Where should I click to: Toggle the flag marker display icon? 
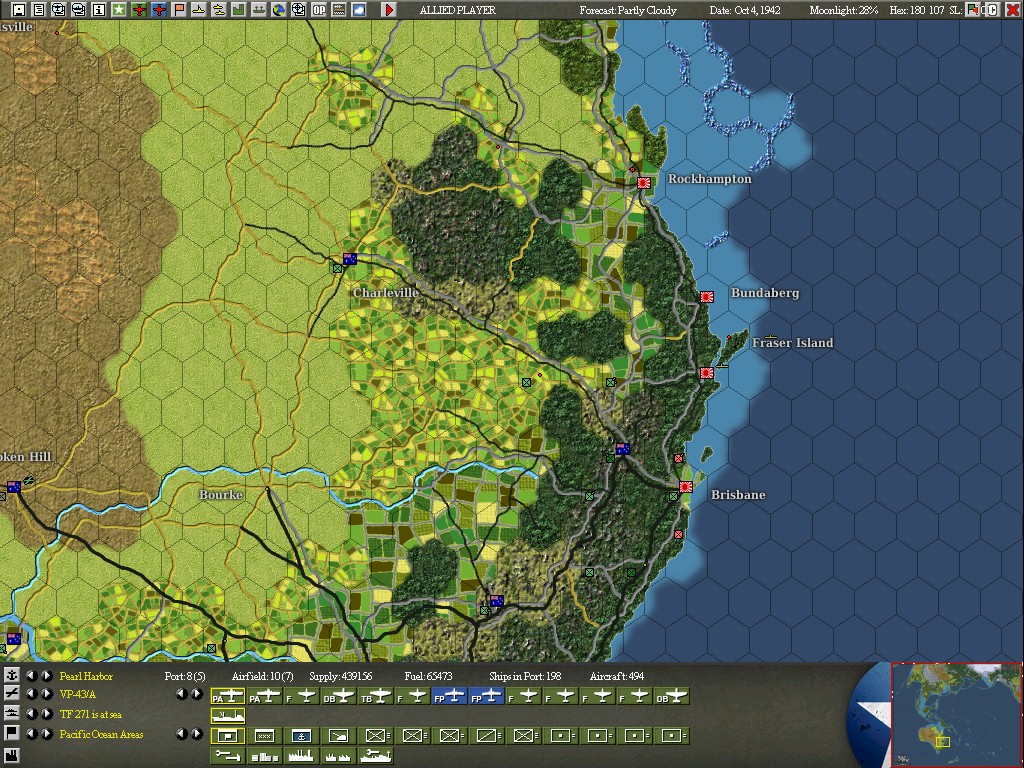(x=180, y=9)
